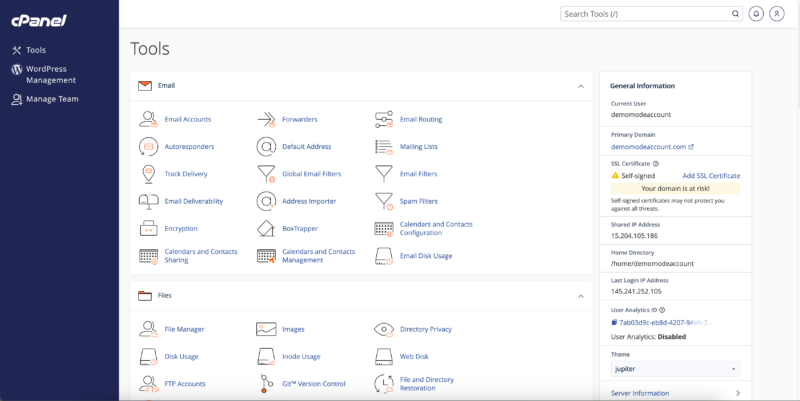Image resolution: width=800 pixels, height=401 pixels.
Task: Open the Email Accounts icon
Action: click(x=148, y=119)
